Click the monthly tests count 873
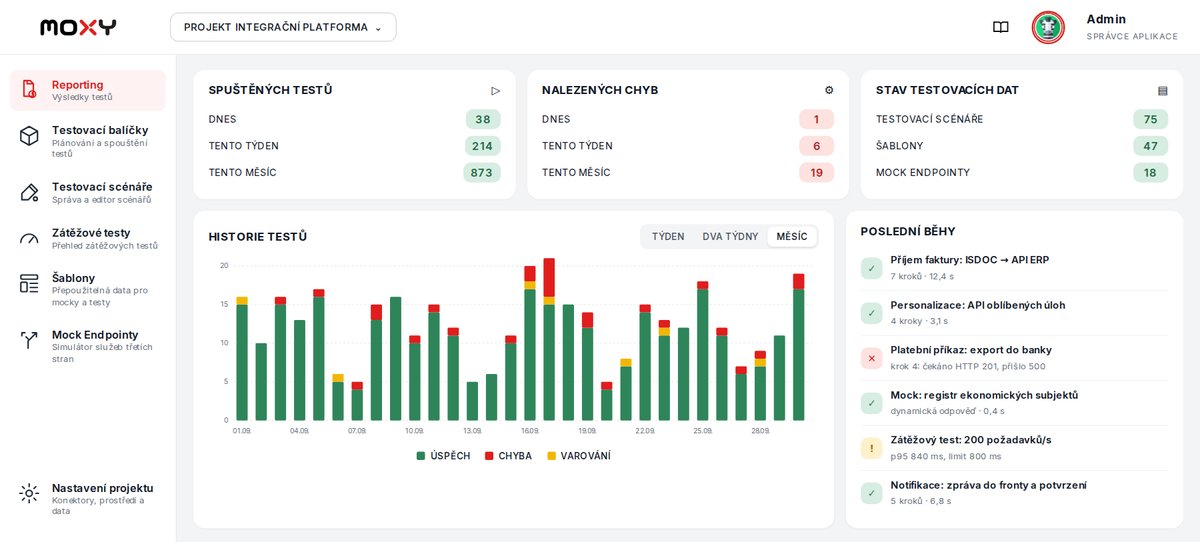 pyautogui.click(x=482, y=173)
